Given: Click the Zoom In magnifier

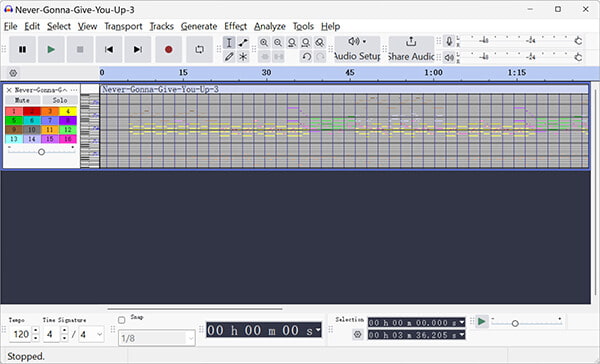Looking at the screenshot, I should coord(264,42).
